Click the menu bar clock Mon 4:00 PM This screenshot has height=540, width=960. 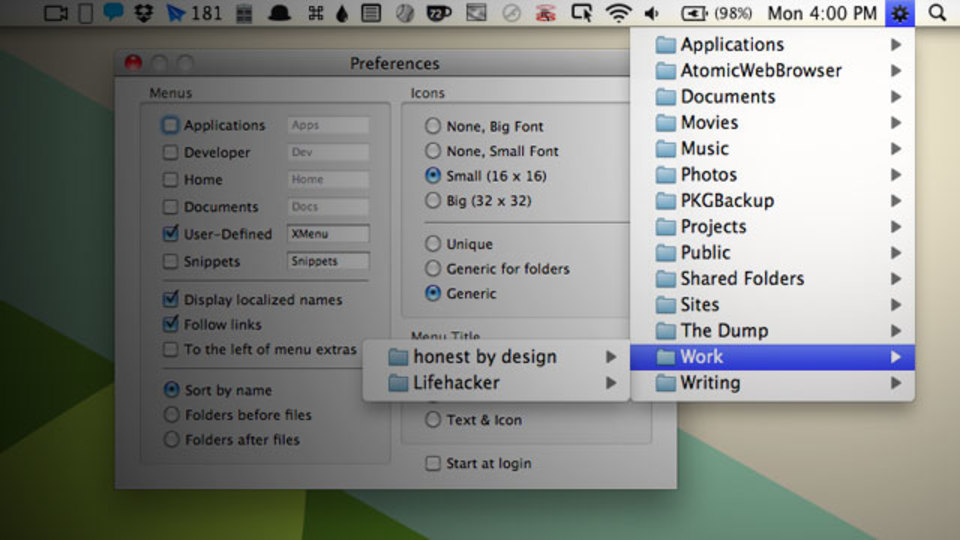coord(822,13)
